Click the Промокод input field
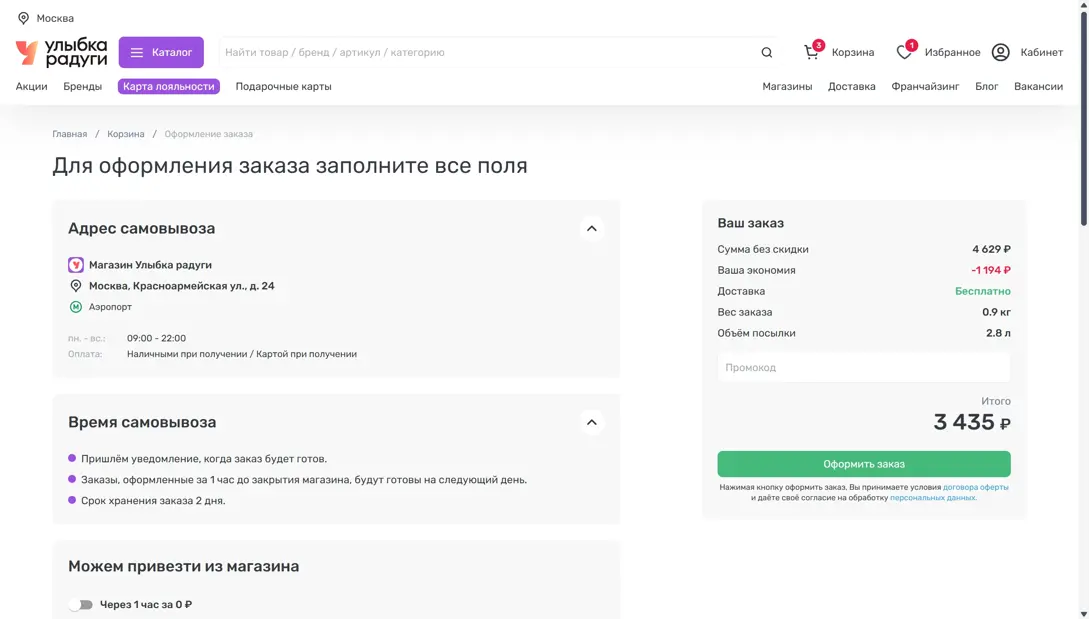This screenshot has height=619, width=1089. (863, 367)
